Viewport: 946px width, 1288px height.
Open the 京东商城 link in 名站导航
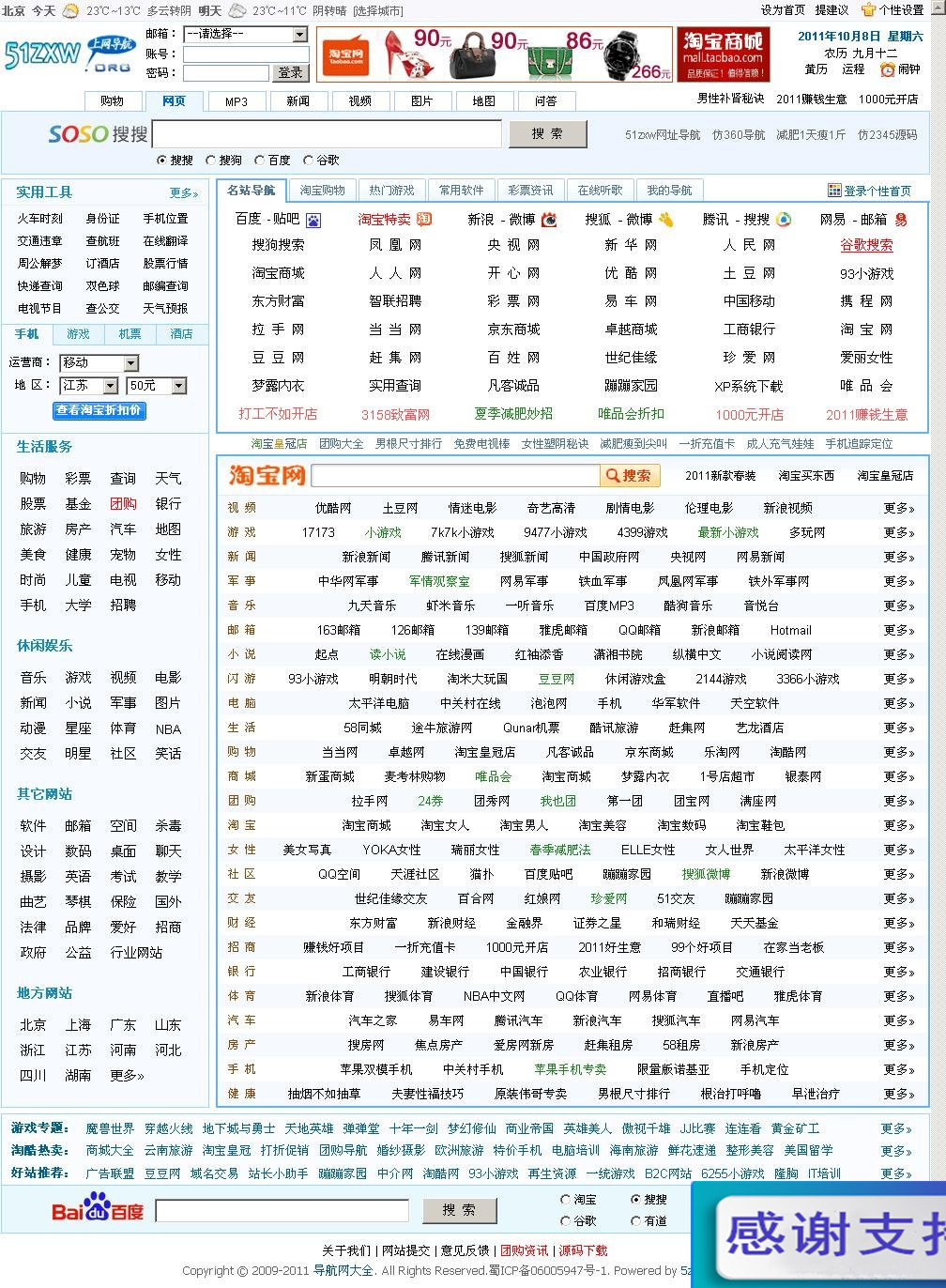513,330
